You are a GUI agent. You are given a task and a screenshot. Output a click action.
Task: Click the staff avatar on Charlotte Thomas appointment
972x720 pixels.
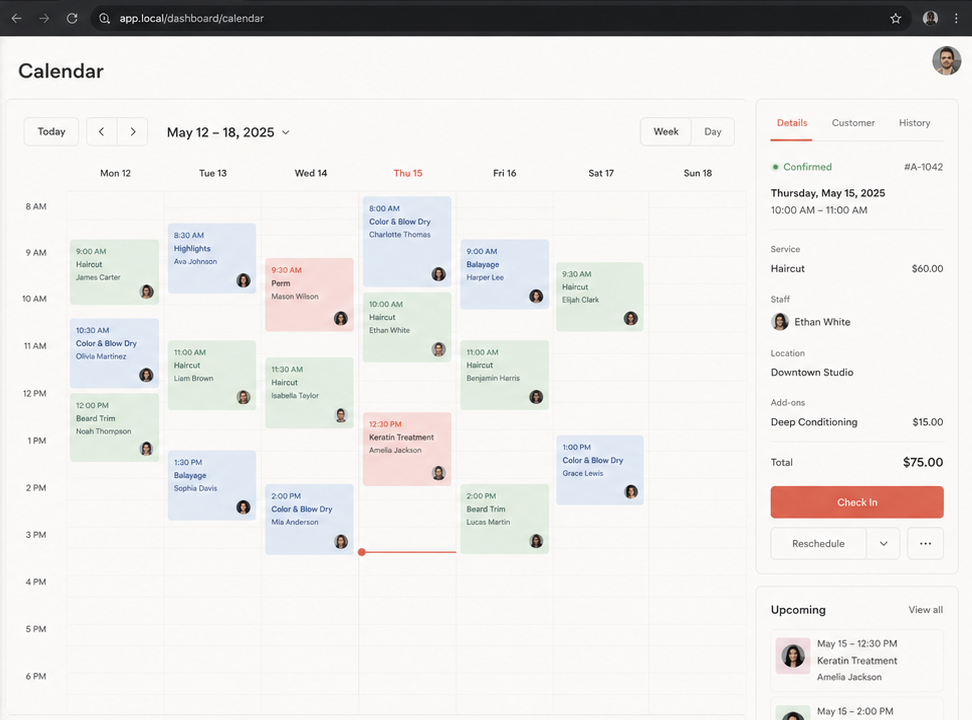pyautogui.click(x=439, y=274)
